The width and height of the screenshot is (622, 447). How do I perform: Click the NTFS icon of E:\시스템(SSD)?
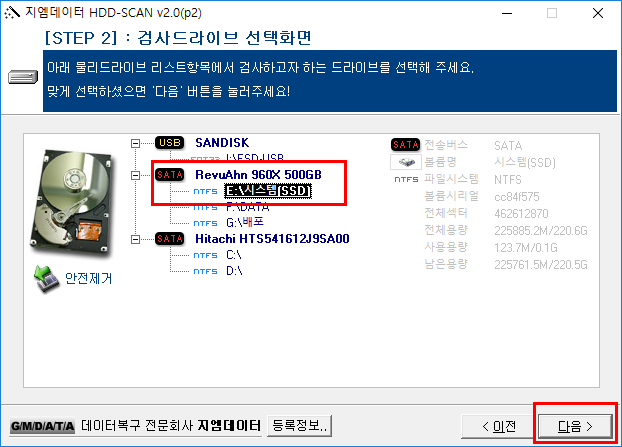205,192
